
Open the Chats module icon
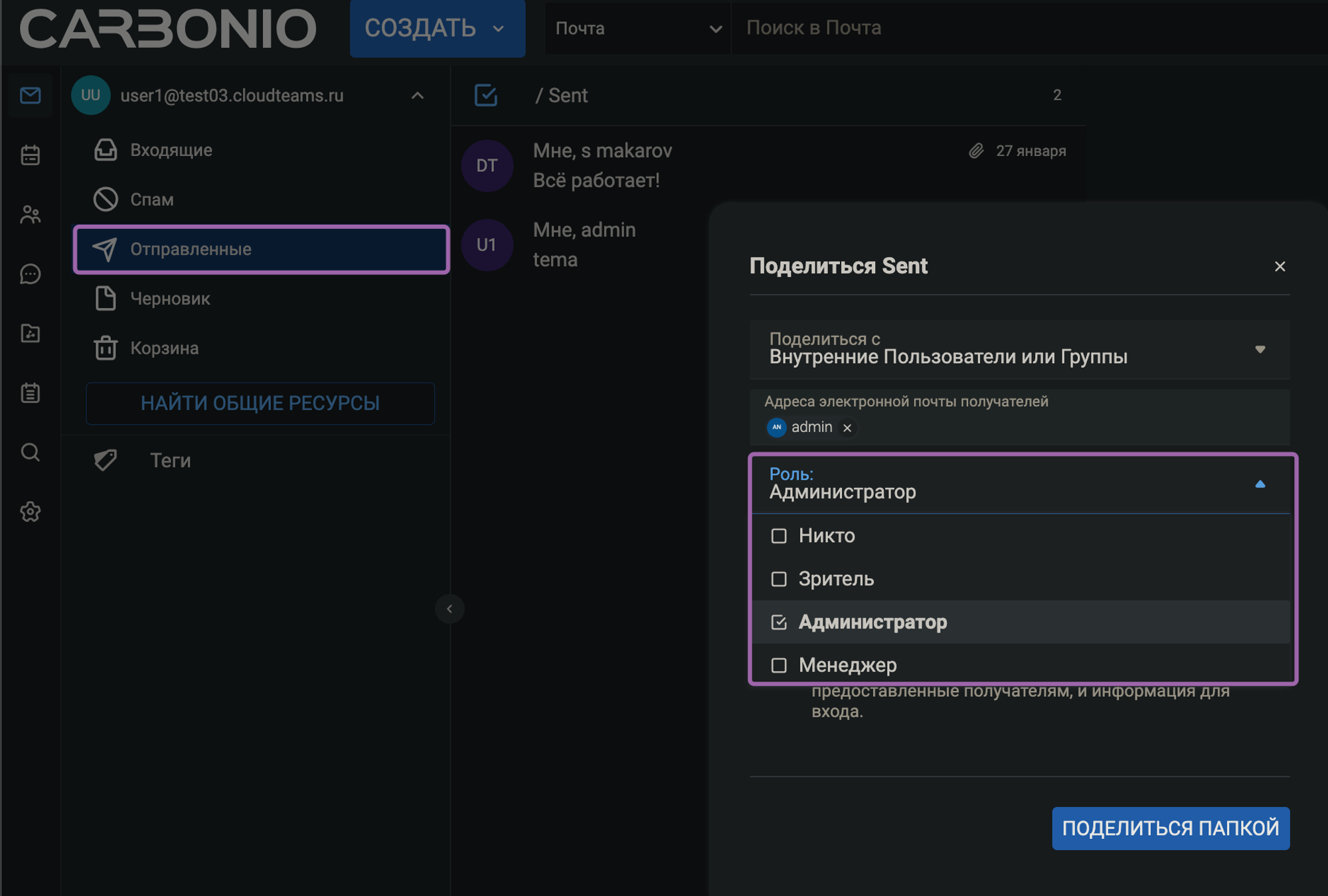pos(30,274)
